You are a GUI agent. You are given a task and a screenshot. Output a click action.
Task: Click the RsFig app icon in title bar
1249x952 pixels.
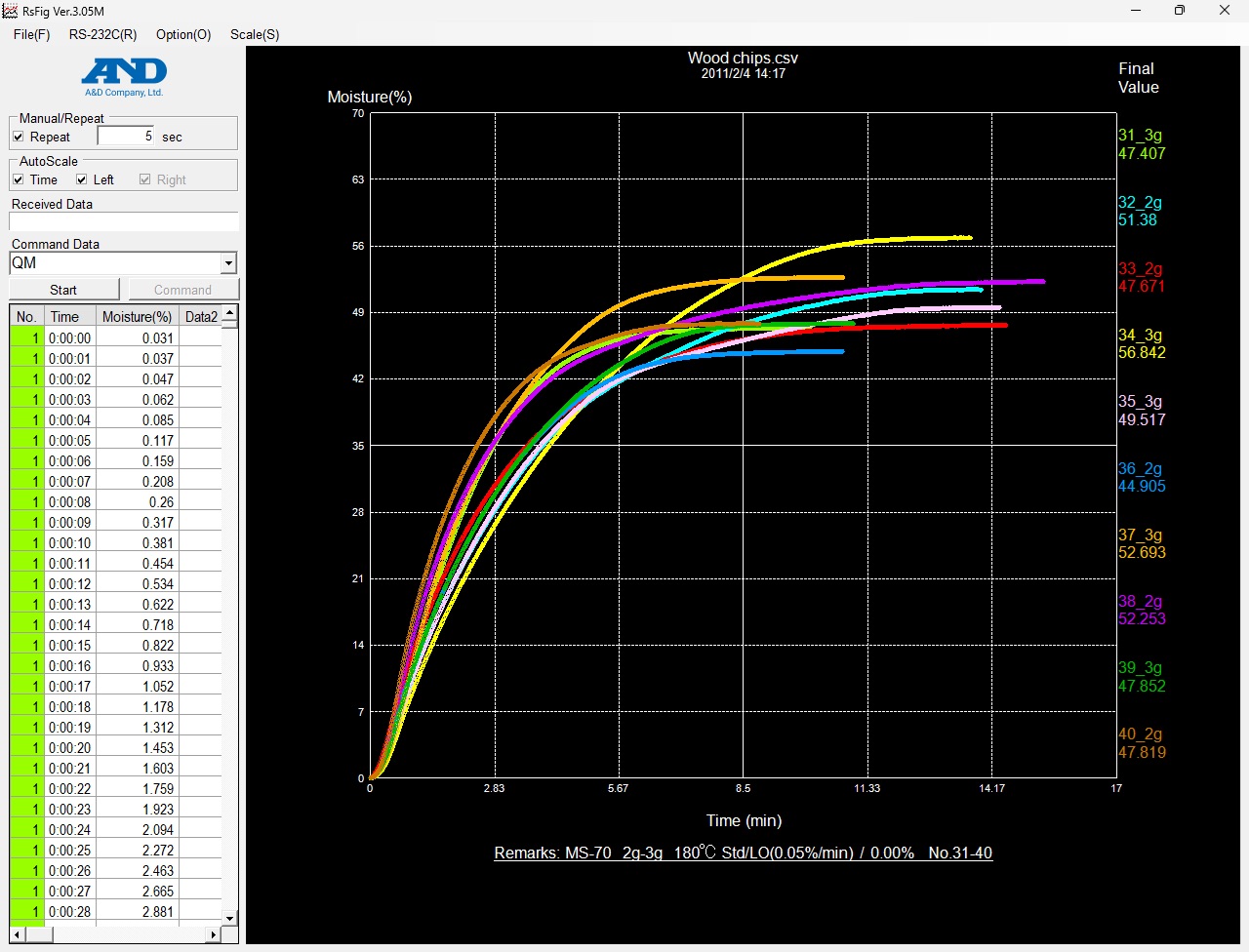pyautogui.click(x=11, y=11)
